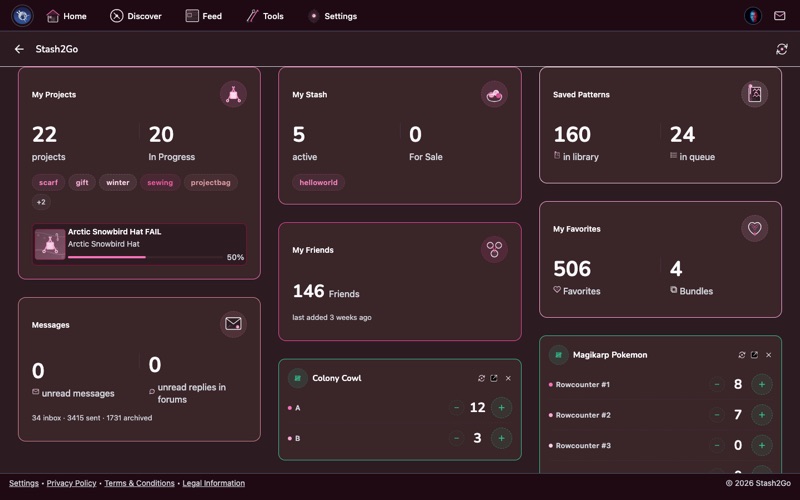This screenshot has width=800, height=500.
Task: Close the Magikarp Pokemon widget
Action: pyautogui.click(x=769, y=355)
